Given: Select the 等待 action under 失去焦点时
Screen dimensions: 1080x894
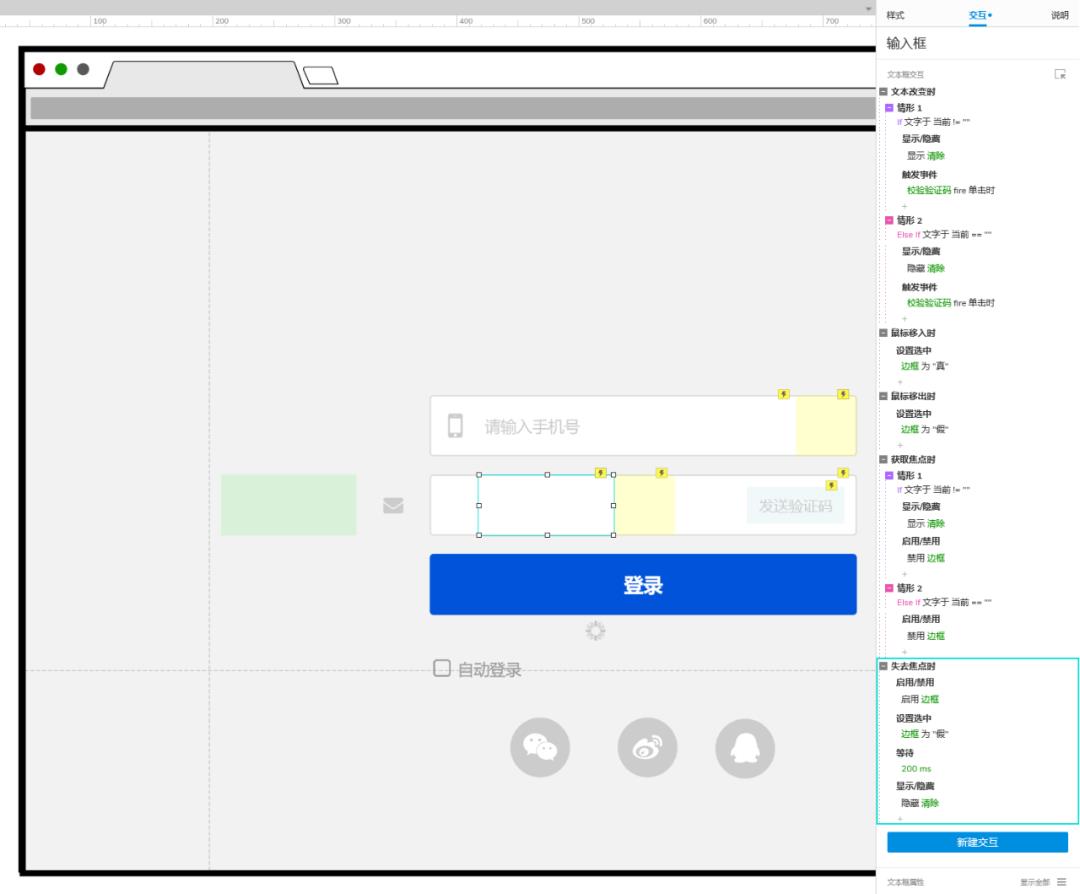Looking at the screenshot, I should click(904, 753).
